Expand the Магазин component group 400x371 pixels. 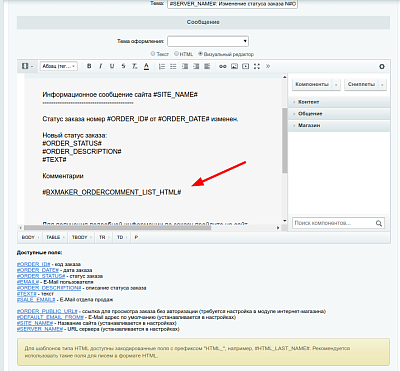tap(339, 125)
